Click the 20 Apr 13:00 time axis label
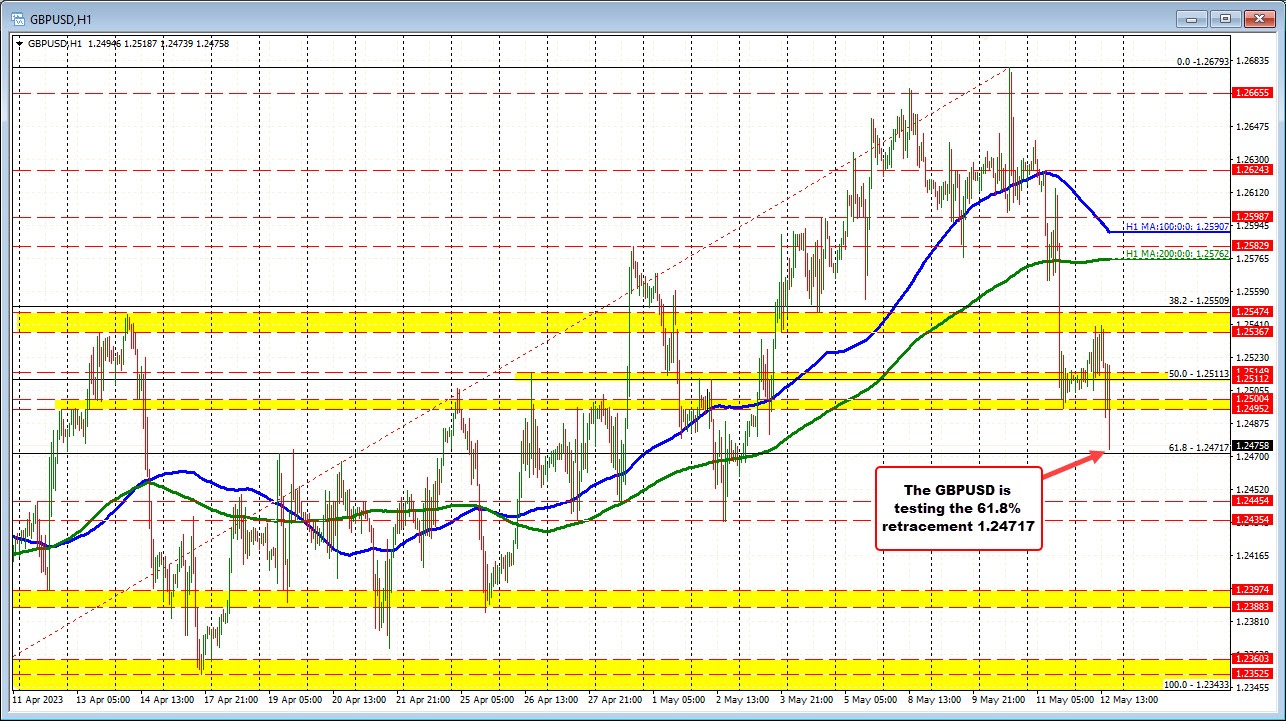This screenshot has width=1286, height=721. click(360, 699)
